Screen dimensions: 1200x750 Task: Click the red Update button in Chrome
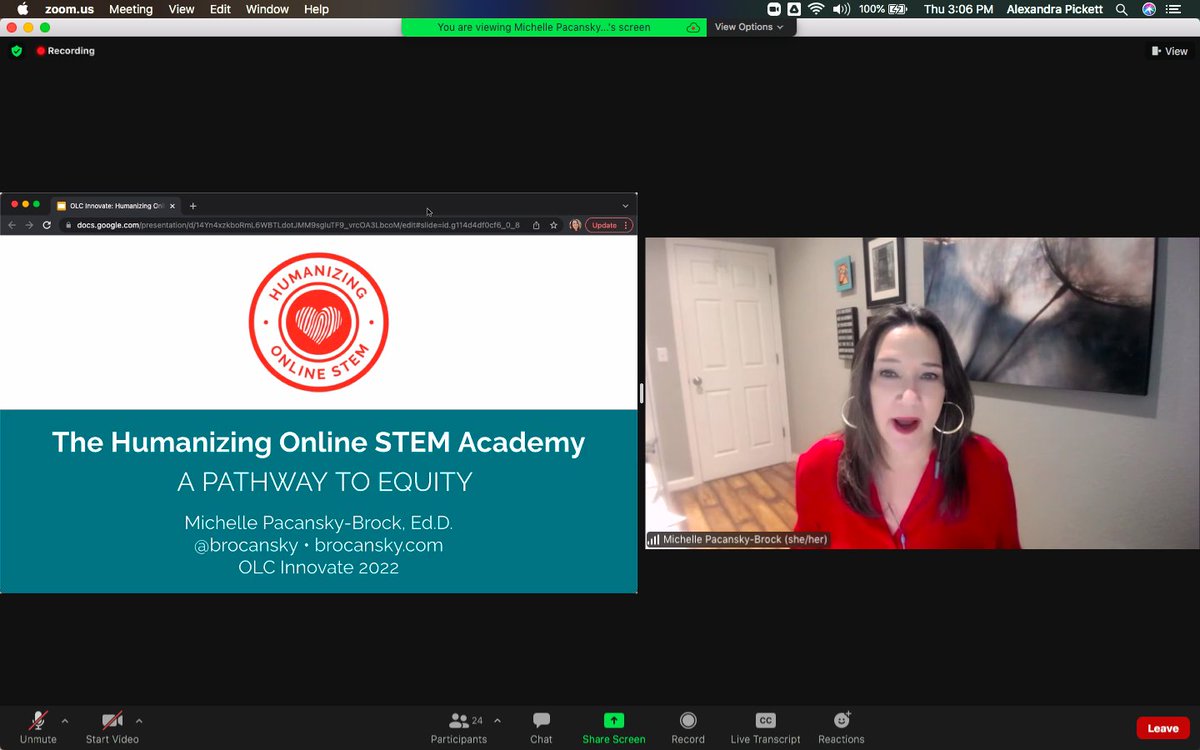[x=608, y=225]
